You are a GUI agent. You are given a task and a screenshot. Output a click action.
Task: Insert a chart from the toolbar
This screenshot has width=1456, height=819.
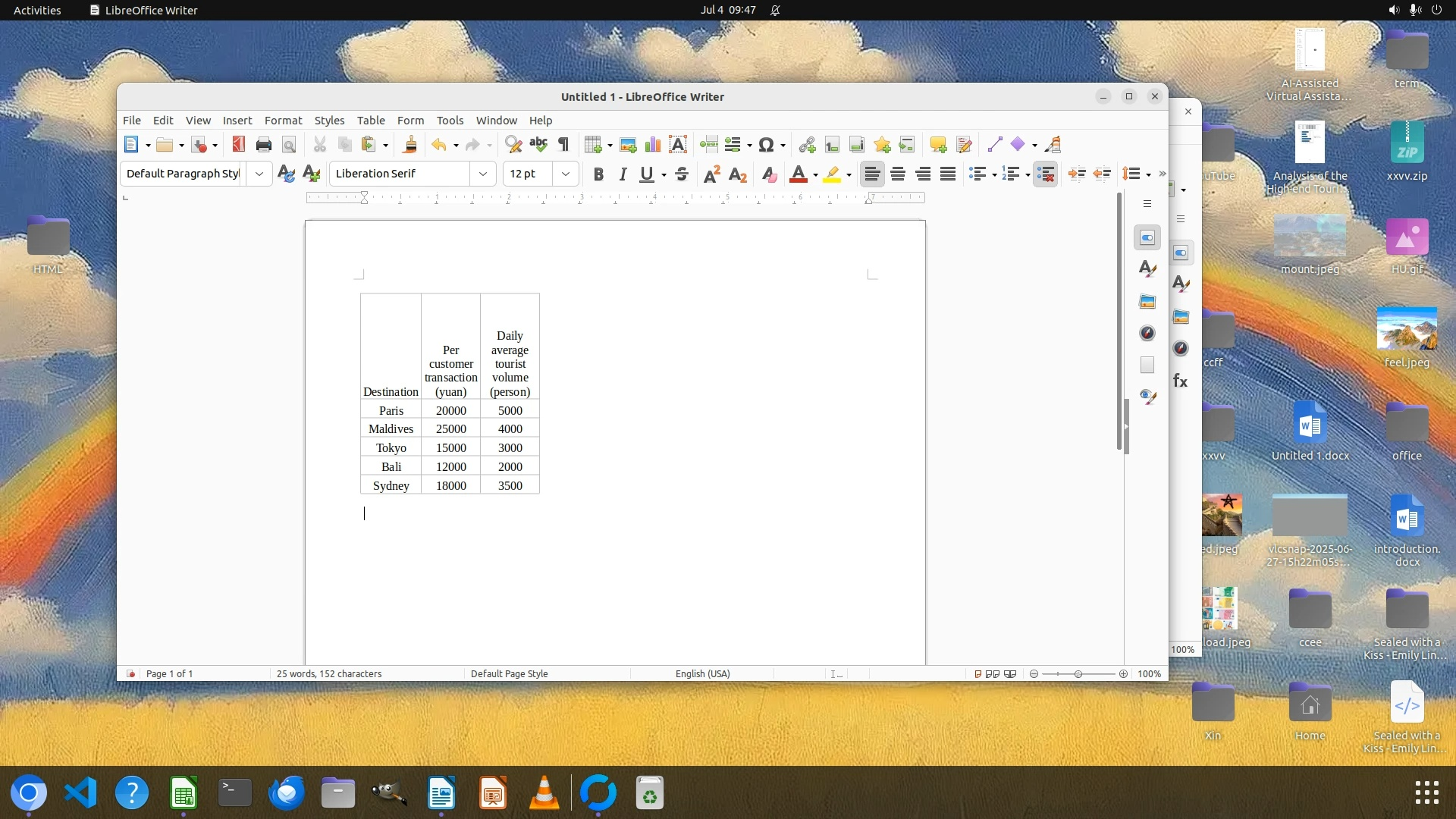coord(652,145)
